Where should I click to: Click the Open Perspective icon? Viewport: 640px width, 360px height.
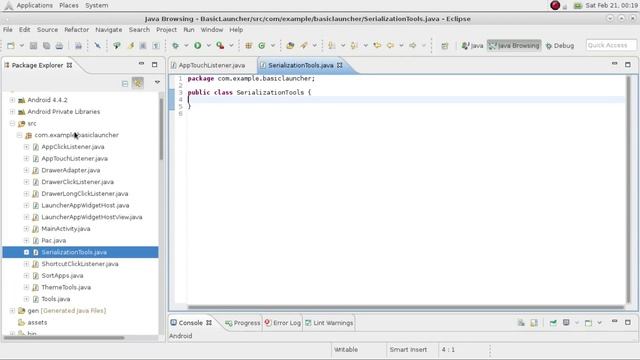445,46
